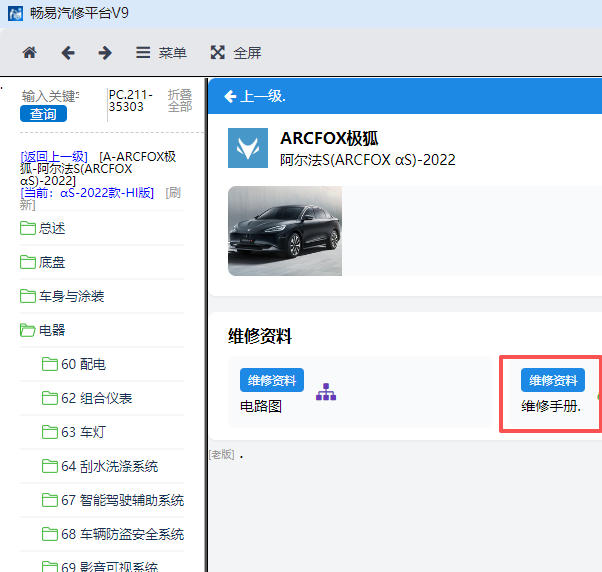This screenshot has height=572, width=602.
Task: Navigate forward with the right arrow
Action: 104,53
